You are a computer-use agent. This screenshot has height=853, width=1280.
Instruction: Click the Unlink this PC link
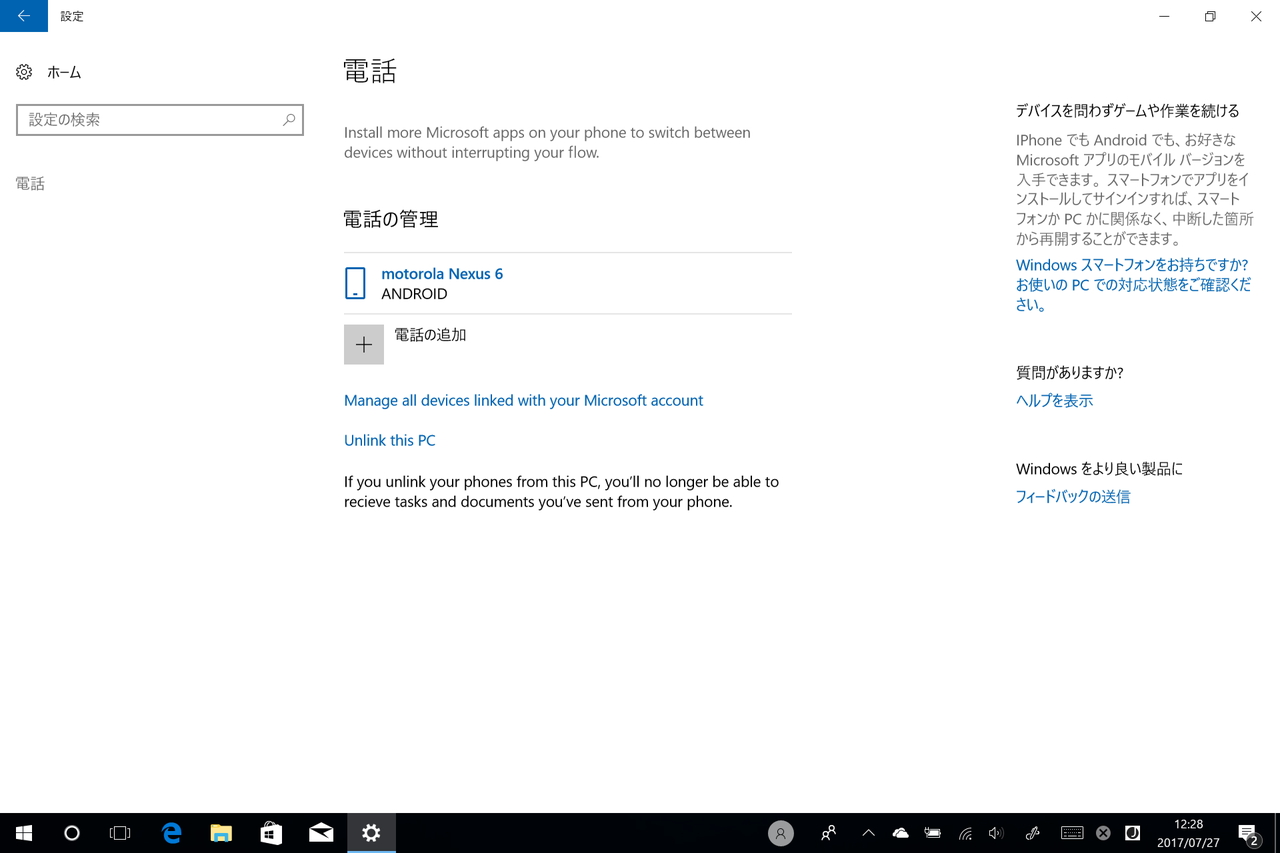click(x=389, y=440)
